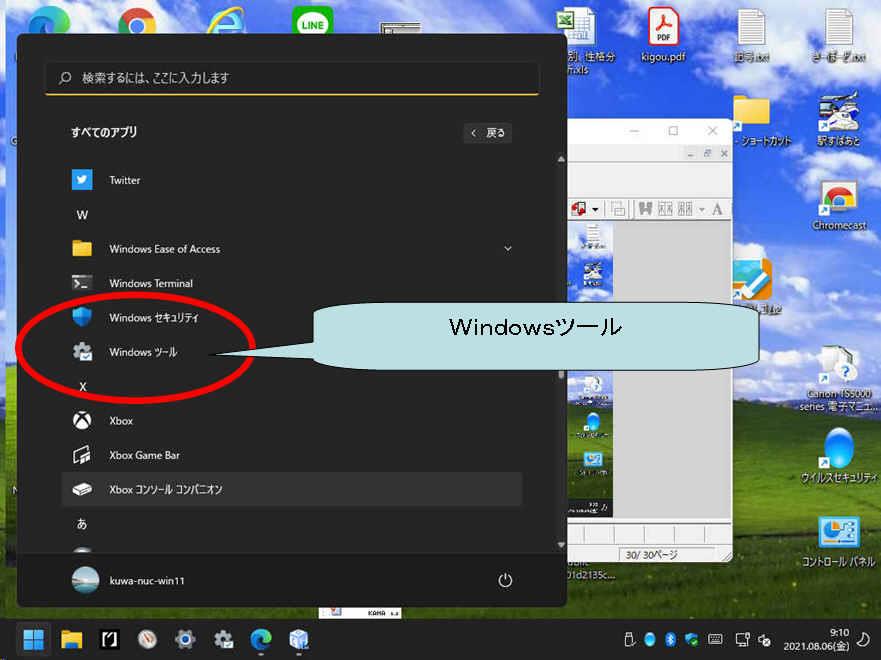This screenshot has height=660, width=881.
Task: Click the 30/ 30ページ status field
Action: 666,554
